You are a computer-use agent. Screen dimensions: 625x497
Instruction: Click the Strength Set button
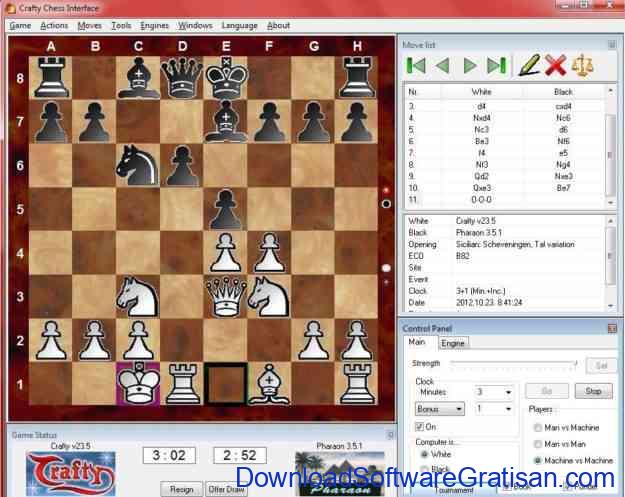coord(601,365)
